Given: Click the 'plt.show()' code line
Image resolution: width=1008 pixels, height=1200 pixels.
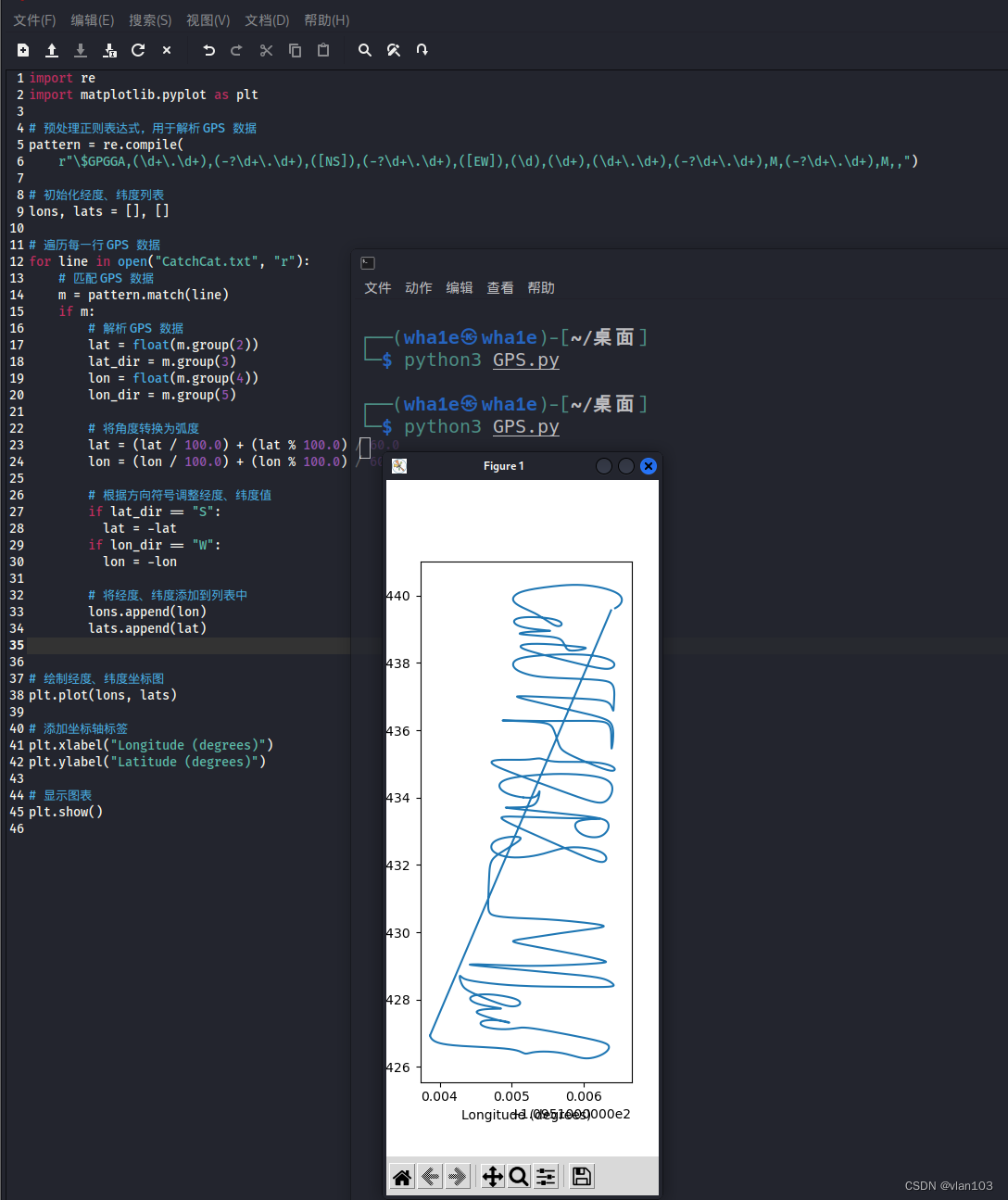Looking at the screenshot, I should tap(66, 812).
